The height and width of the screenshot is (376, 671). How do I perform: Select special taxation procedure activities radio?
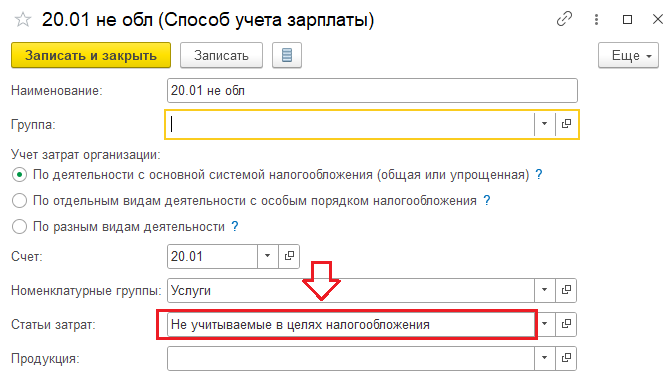pyautogui.click(x=19, y=200)
